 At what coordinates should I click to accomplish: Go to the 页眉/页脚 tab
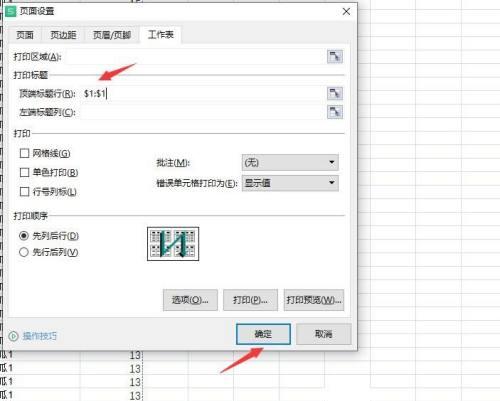tap(112, 35)
